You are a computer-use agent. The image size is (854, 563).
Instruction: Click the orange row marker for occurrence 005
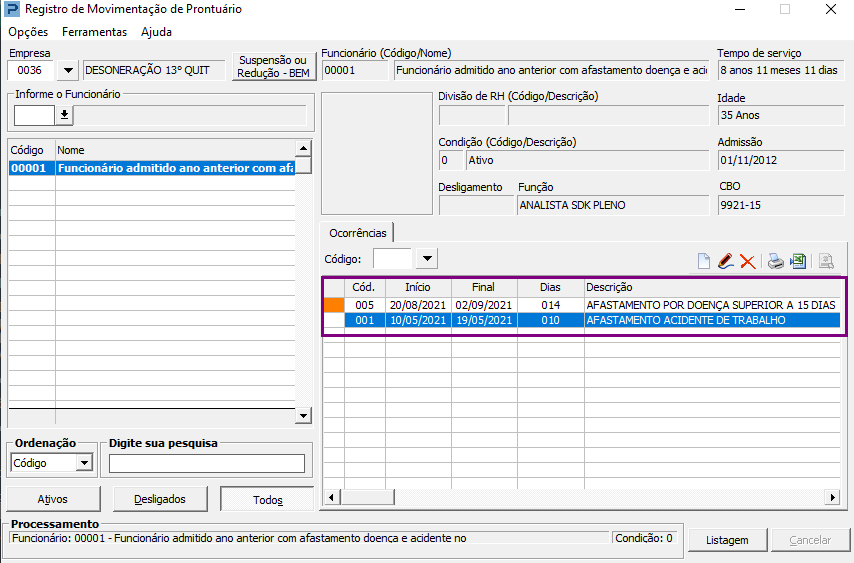(334, 305)
